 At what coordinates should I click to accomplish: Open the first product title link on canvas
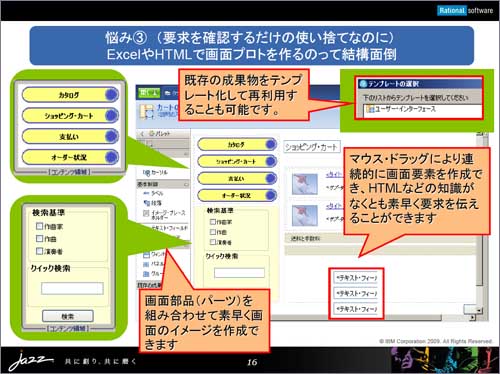point(334,174)
